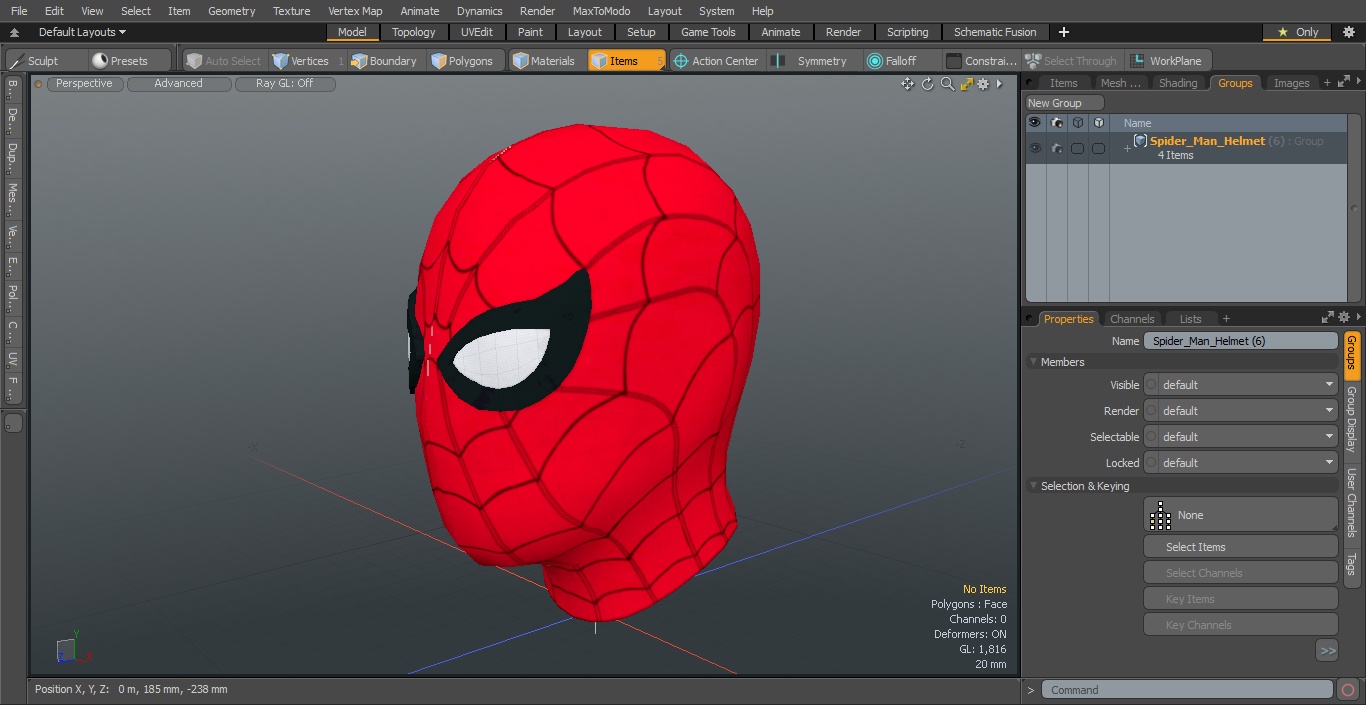The width and height of the screenshot is (1366, 705).
Task: Click the star Only button
Action: pos(1297,32)
